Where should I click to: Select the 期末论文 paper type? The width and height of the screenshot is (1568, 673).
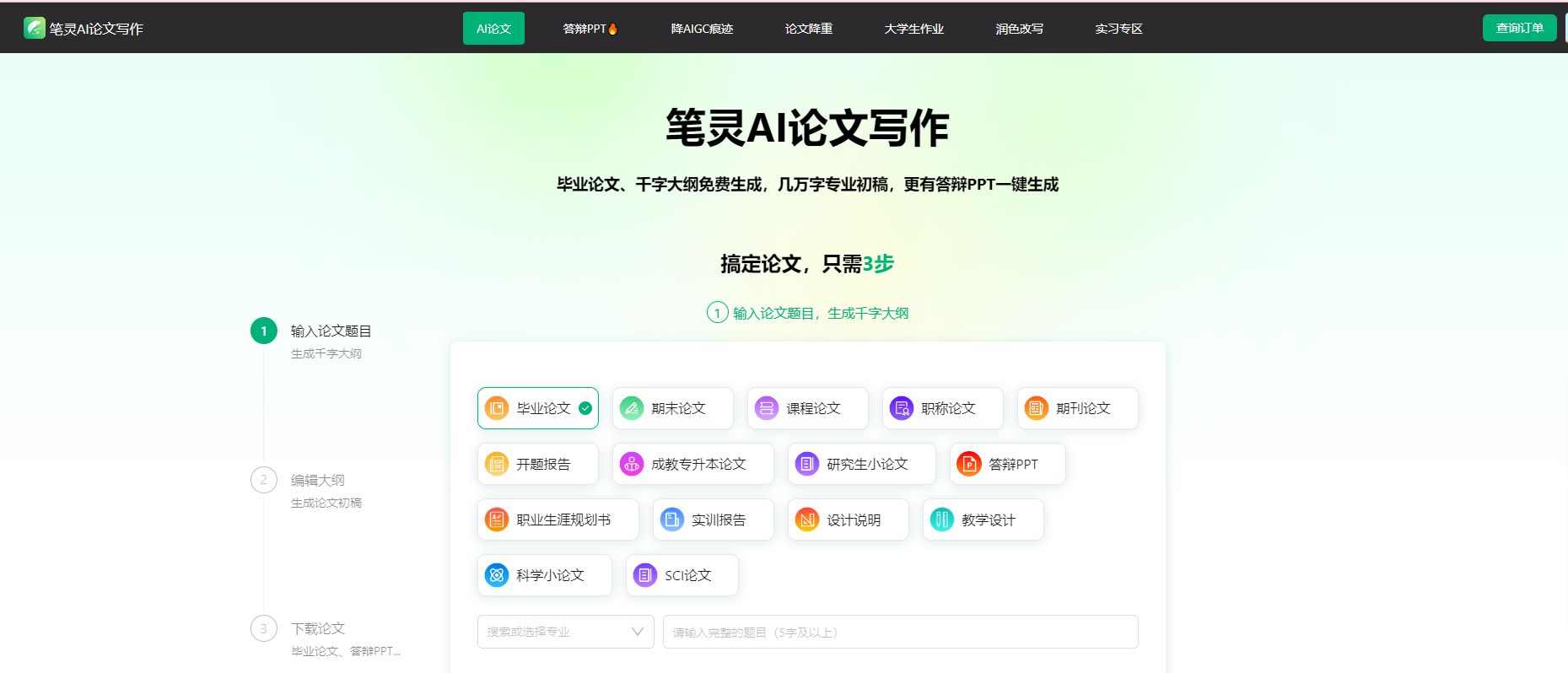[673, 408]
